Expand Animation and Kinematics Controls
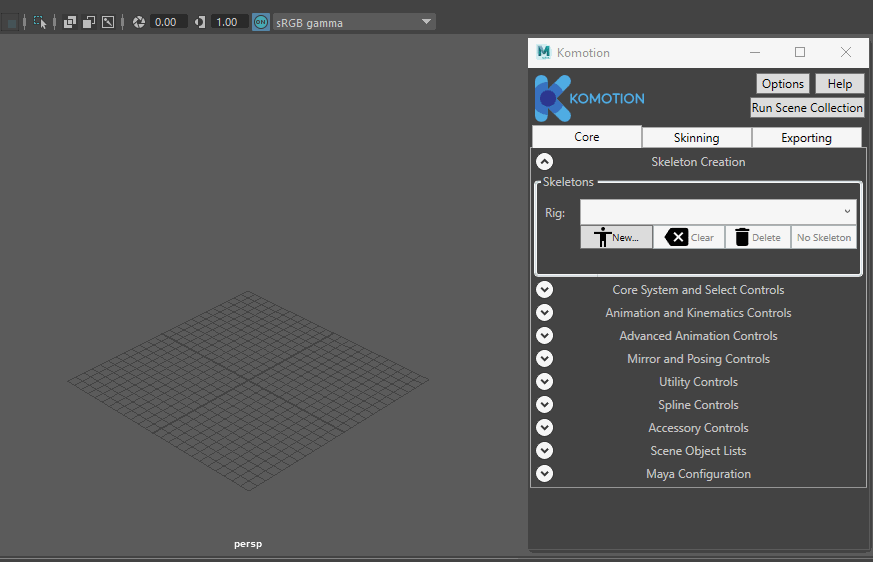The width and height of the screenshot is (873, 562). [545, 312]
